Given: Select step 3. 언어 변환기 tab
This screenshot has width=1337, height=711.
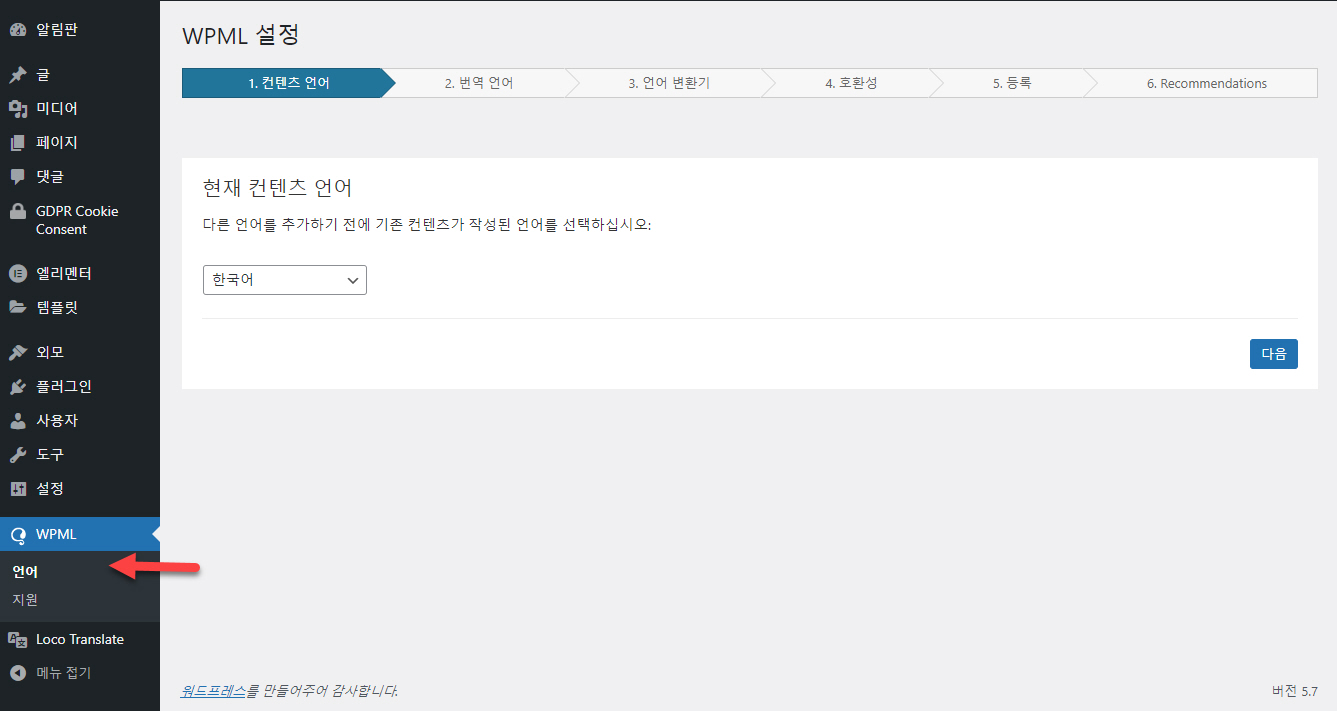Looking at the screenshot, I should [669, 83].
